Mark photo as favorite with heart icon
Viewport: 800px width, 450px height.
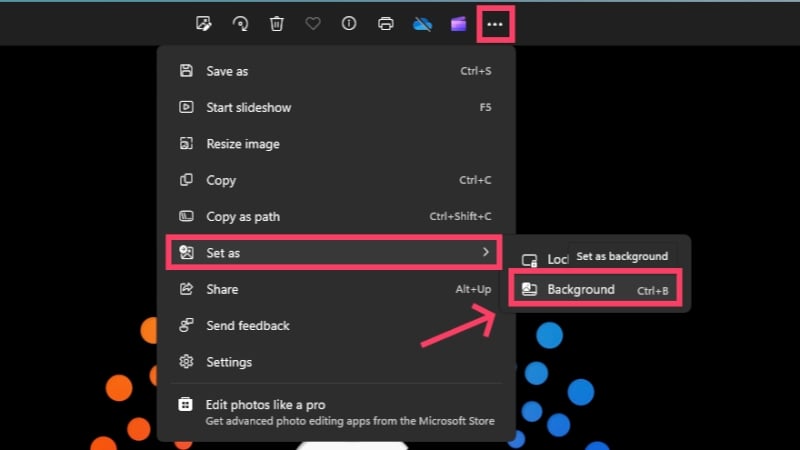coord(313,23)
